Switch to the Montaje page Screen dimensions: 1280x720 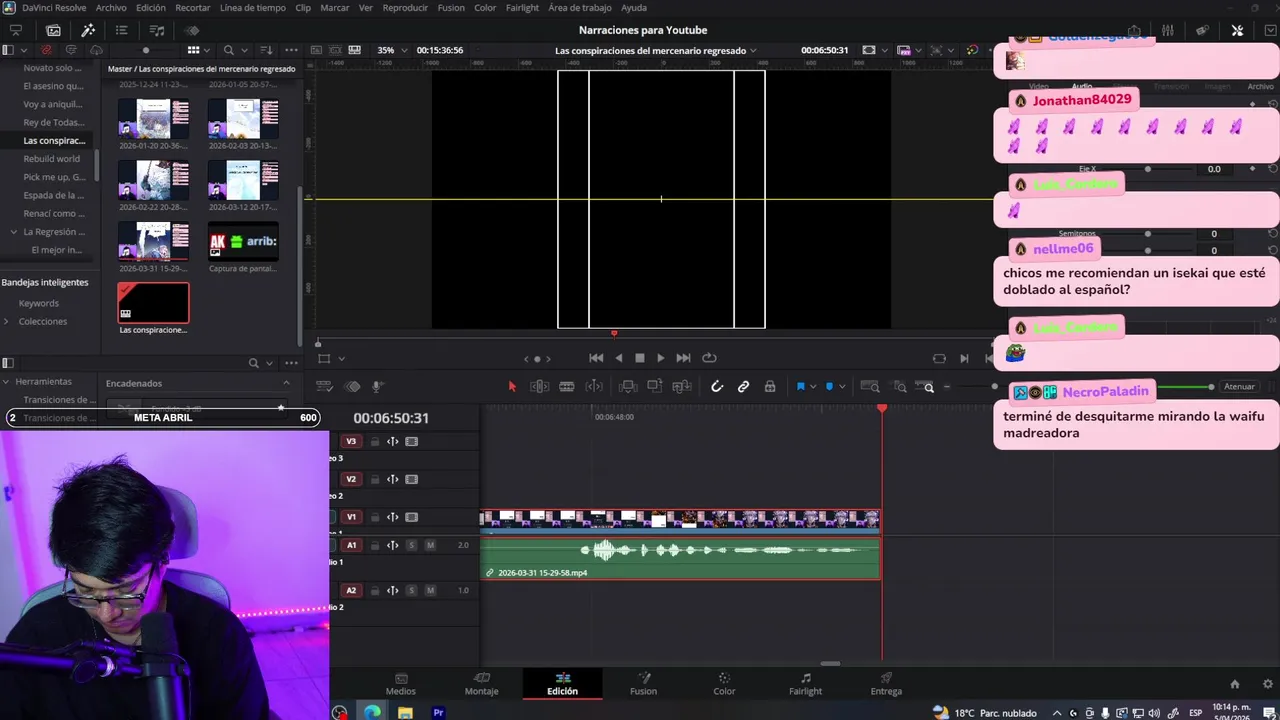coord(481,684)
